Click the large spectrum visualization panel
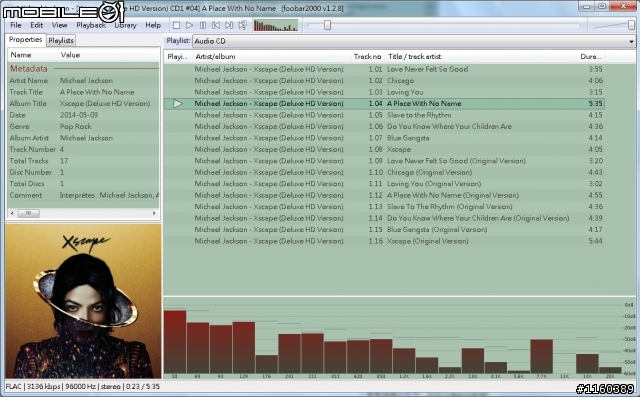The image size is (640, 397). [400, 337]
